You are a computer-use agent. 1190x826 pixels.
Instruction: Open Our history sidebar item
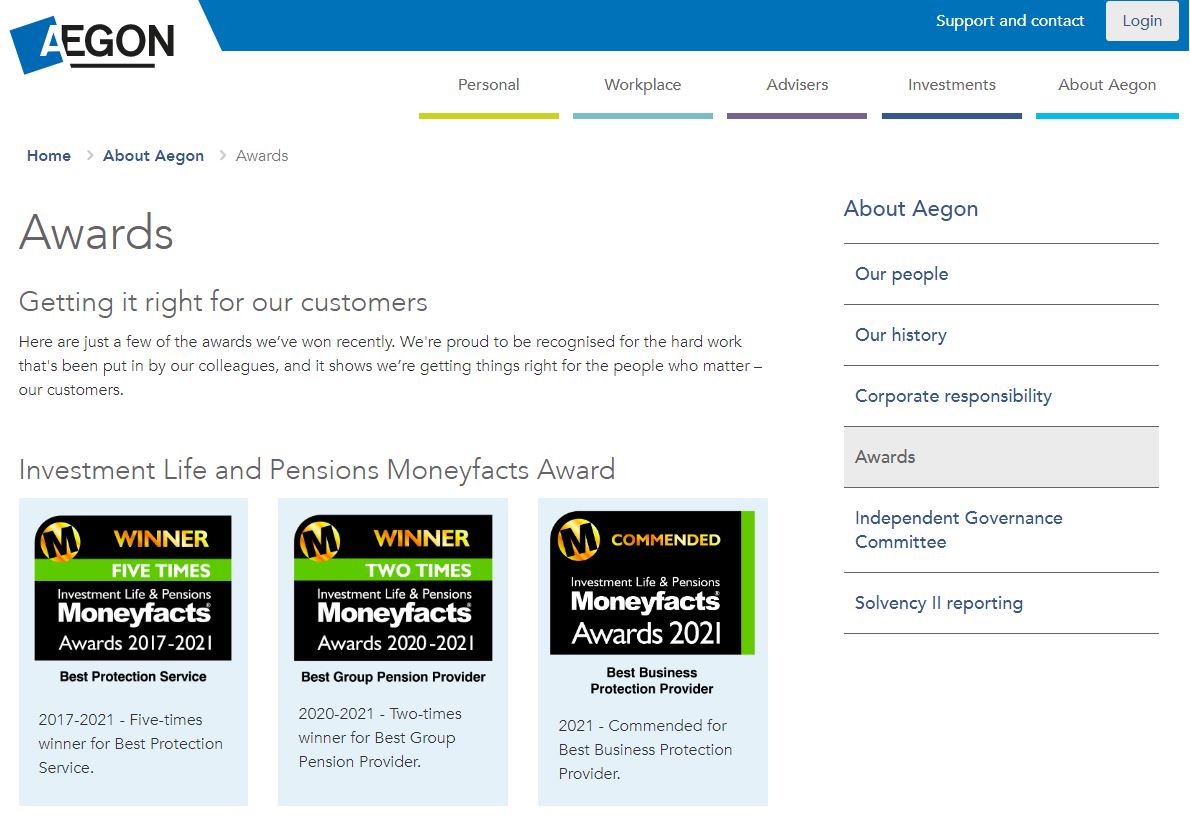coord(1001,335)
